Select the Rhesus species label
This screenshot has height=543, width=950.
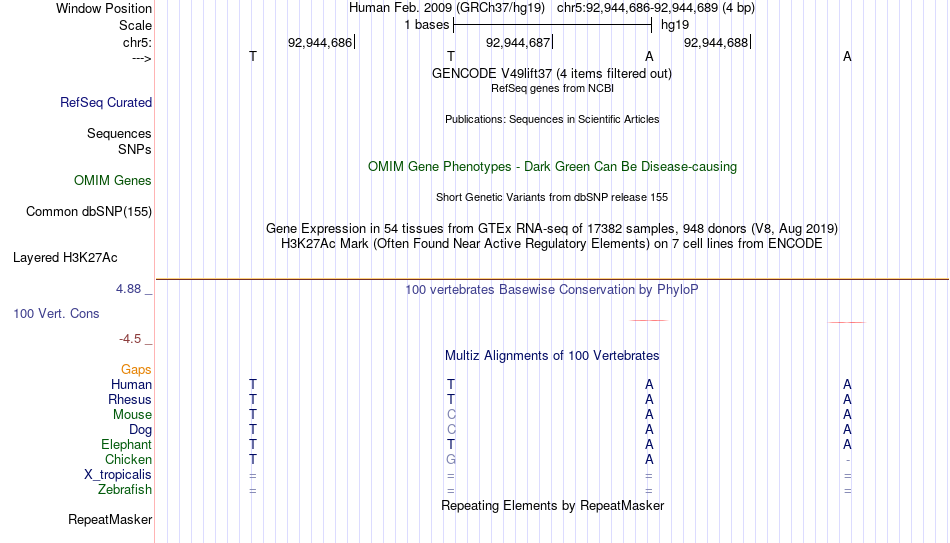(x=130, y=399)
